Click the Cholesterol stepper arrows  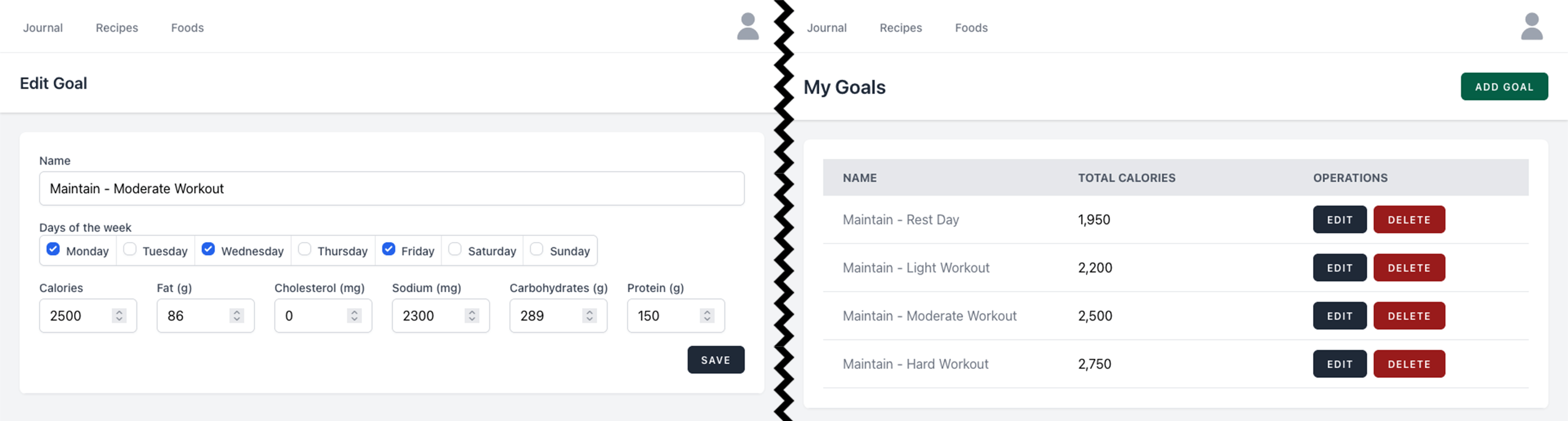(x=354, y=316)
